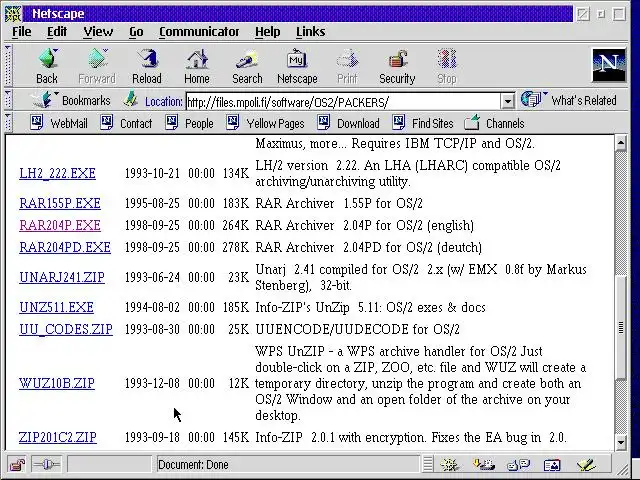The height and width of the screenshot is (480, 640).
Task: Open the Communicator menu
Action: coord(199,31)
